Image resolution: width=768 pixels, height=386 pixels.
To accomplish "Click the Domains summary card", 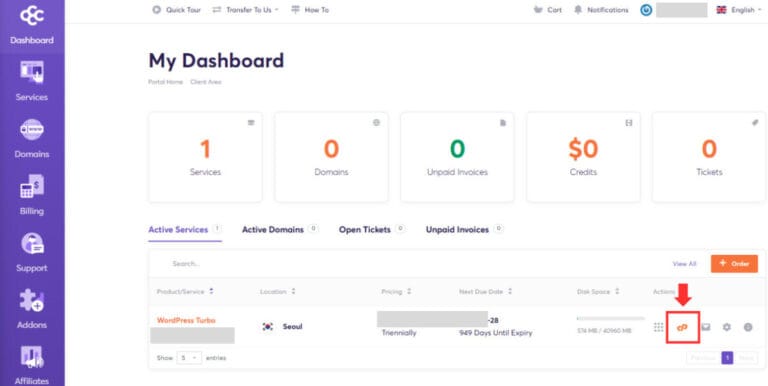I will tap(331, 157).
